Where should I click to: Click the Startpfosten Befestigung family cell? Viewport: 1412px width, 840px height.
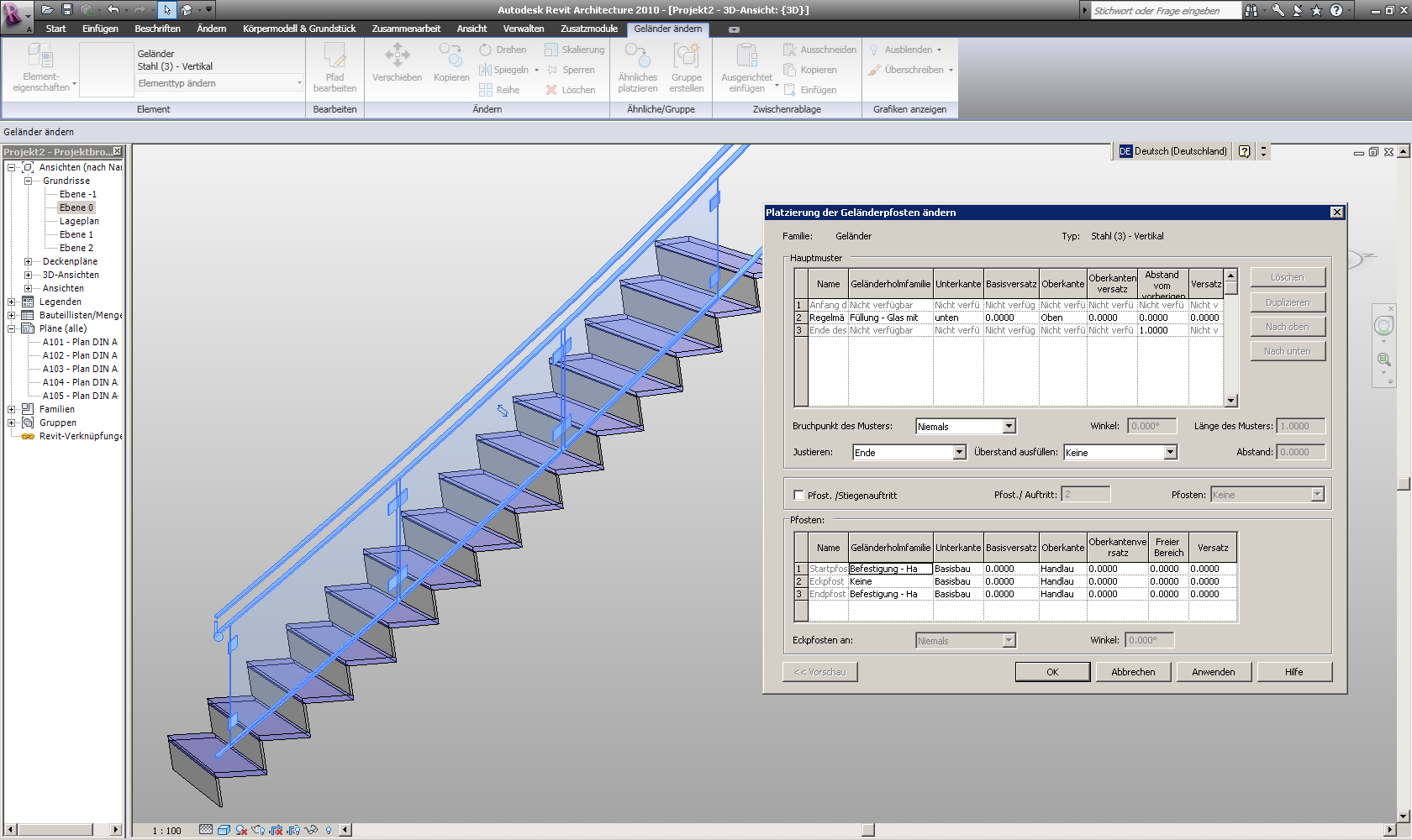click(890, 569)
